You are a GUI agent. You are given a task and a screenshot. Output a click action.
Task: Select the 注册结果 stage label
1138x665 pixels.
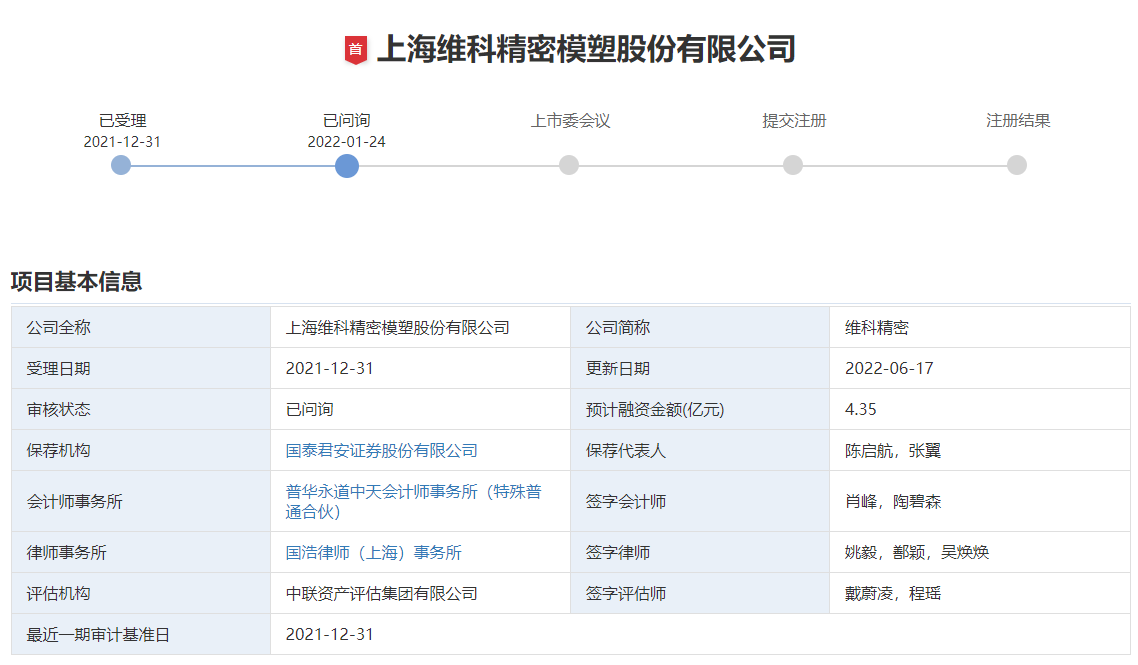click(1018, 121)
